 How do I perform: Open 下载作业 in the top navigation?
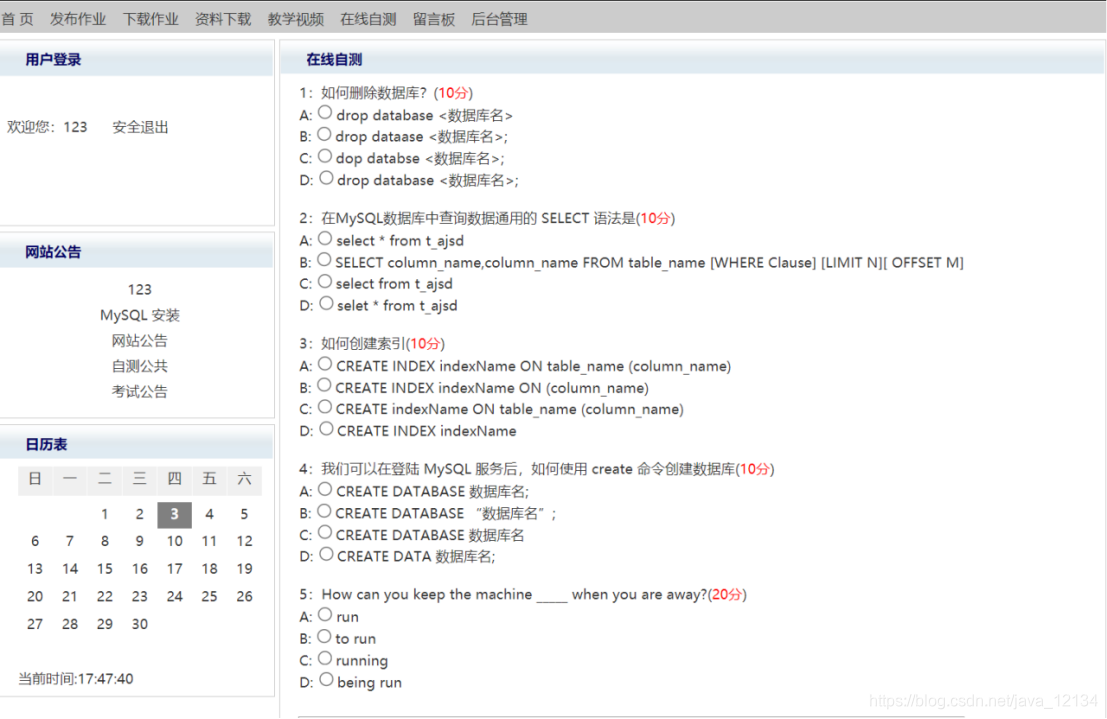pos(150,19)
